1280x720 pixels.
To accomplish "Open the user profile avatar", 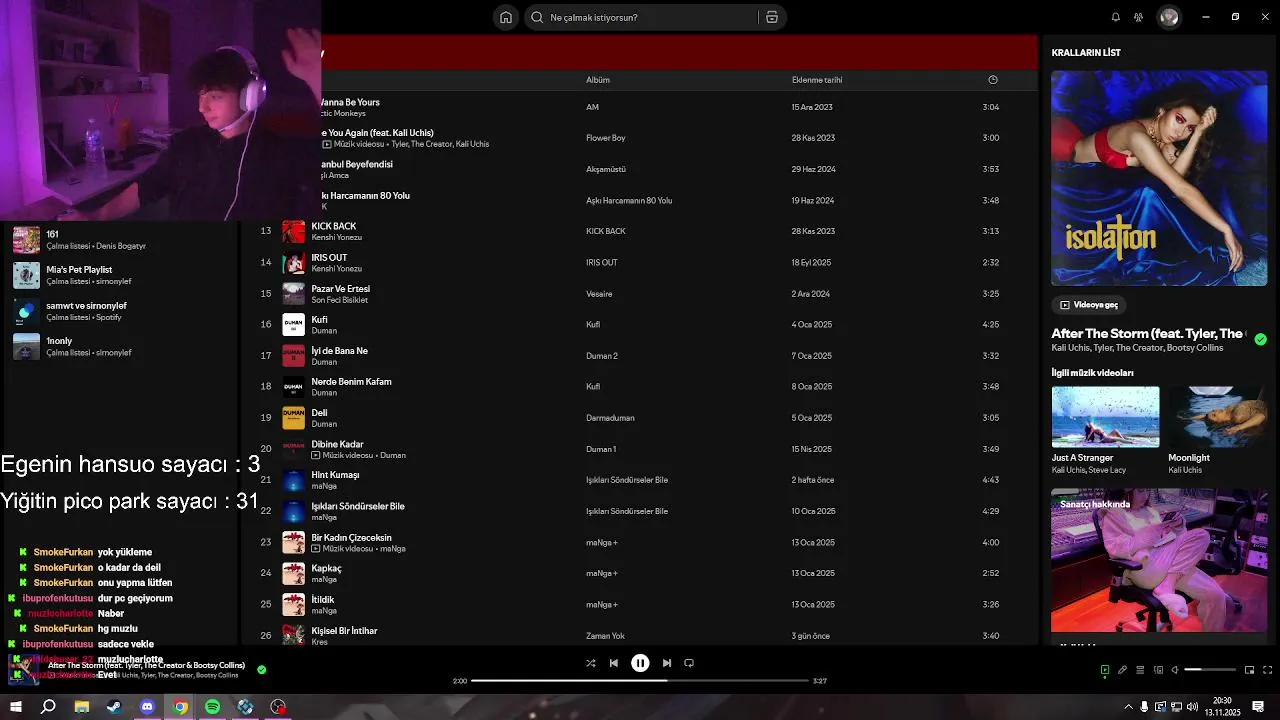I will click(x=1169, y=17).
